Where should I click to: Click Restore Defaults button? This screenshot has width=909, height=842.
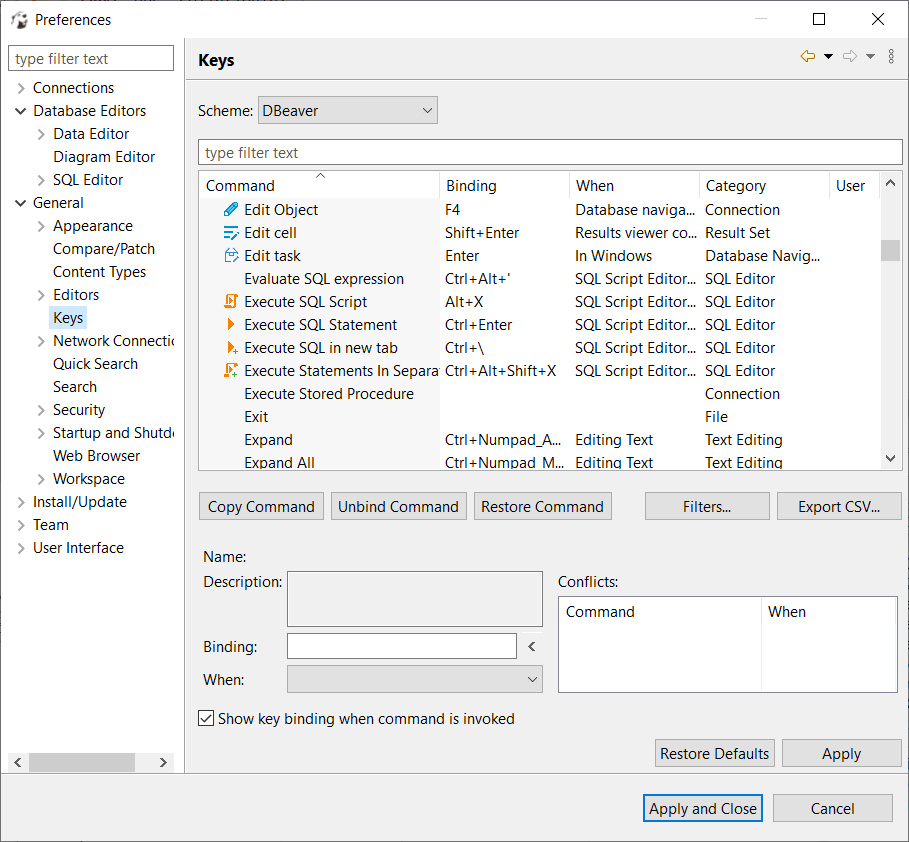[x=715, y=753]
